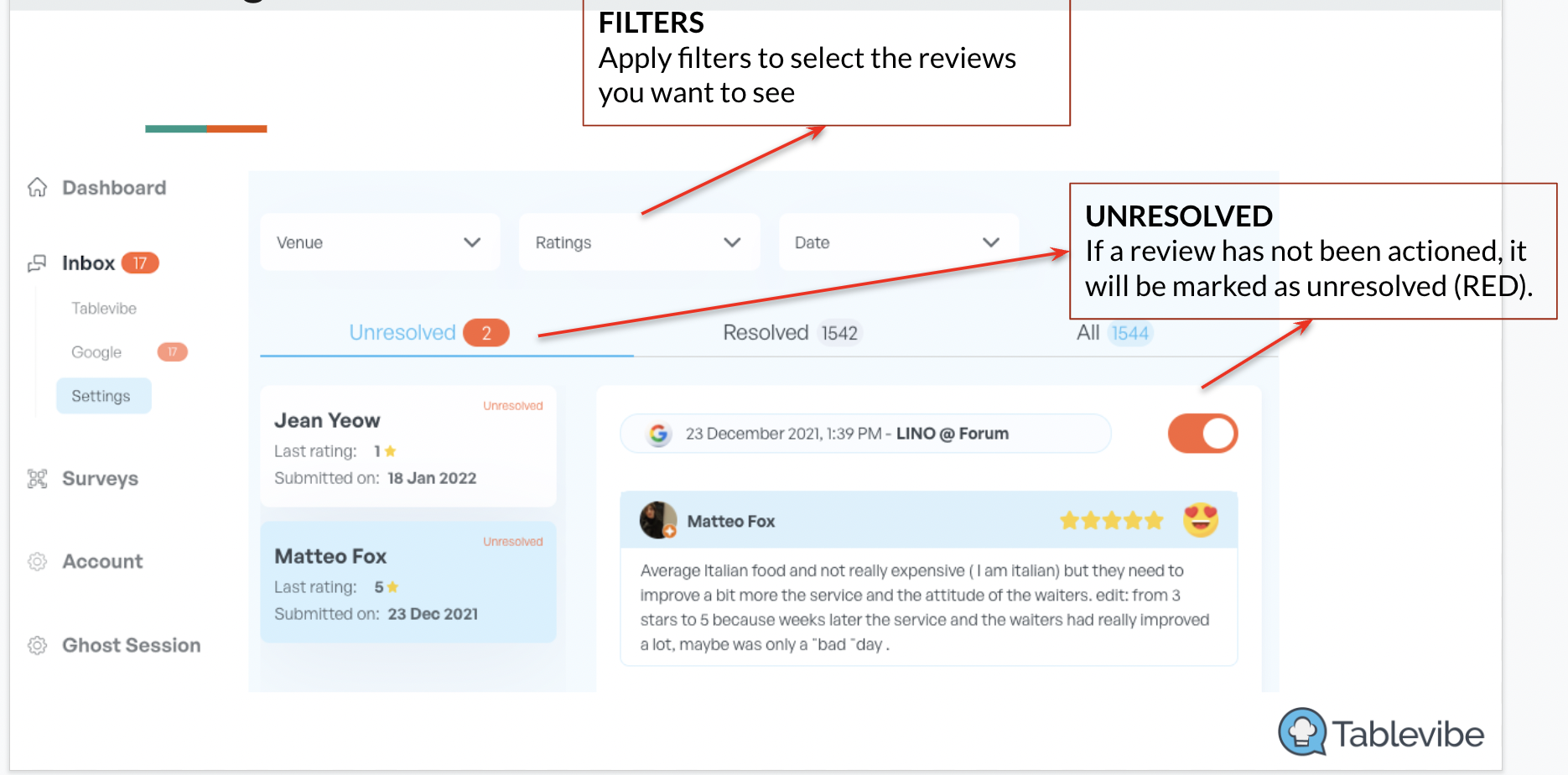This screenshot has height=775, width=1568.
Task: Switch to the All reviews tab
Action: pyautogui.click(x=1114, y=333)
